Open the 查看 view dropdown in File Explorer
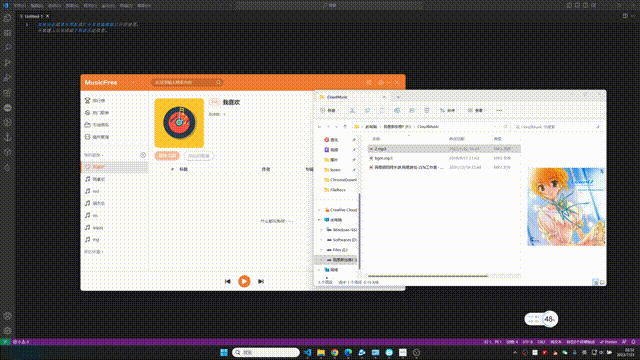Viewport: 640px width, 360px height. tap(476, 110)
